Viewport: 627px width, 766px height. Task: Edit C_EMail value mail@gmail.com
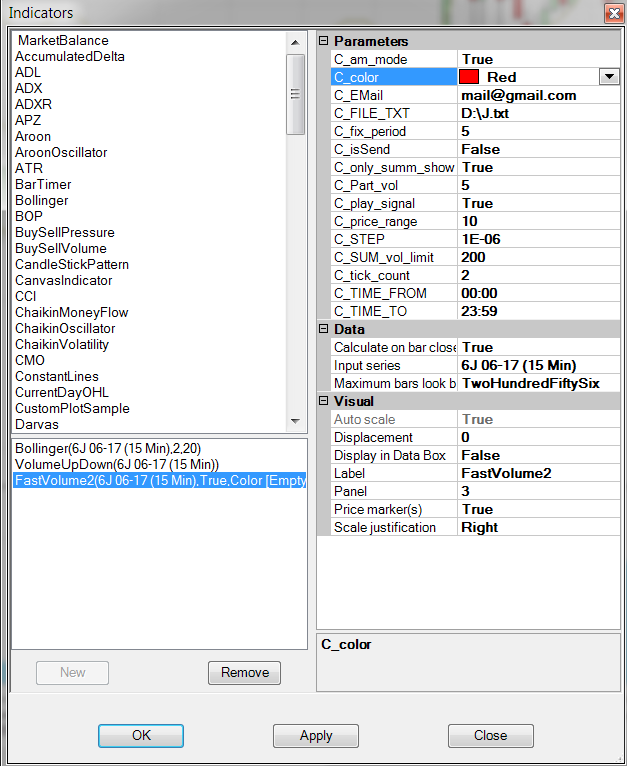[x=539, y=95]
